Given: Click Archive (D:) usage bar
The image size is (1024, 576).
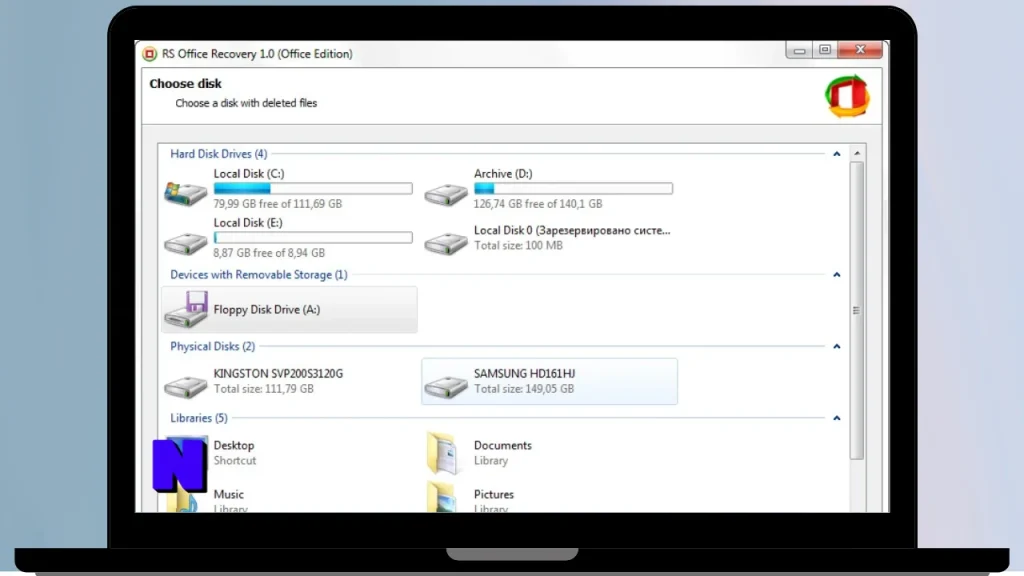Looking at the screenshot, I should [x=573, y=189].
